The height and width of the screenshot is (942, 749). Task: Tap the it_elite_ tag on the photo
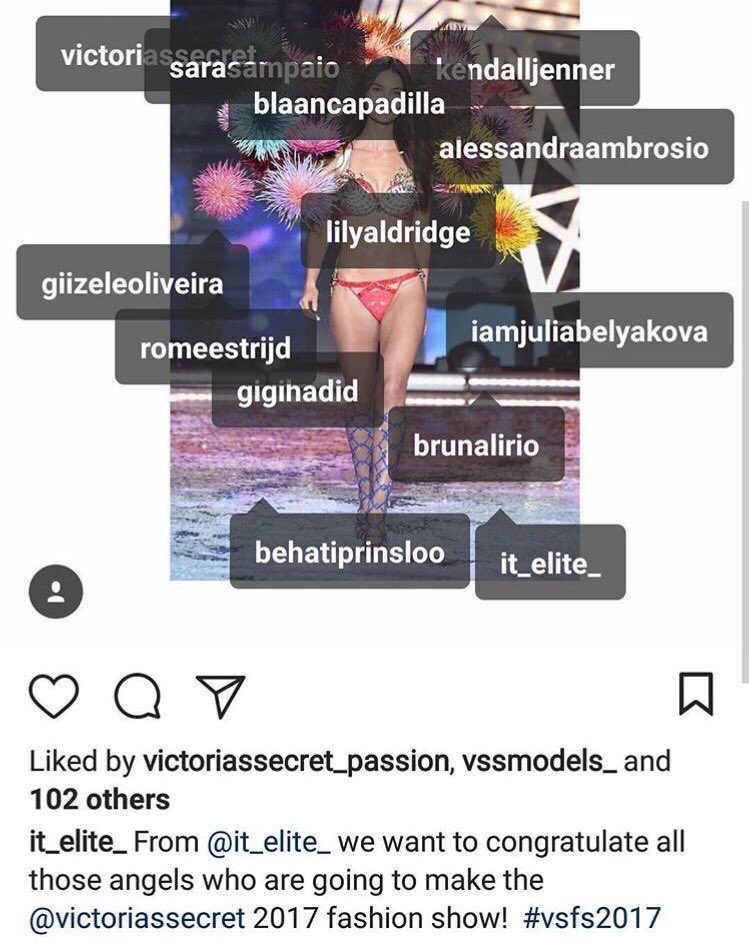coord(550,562)
